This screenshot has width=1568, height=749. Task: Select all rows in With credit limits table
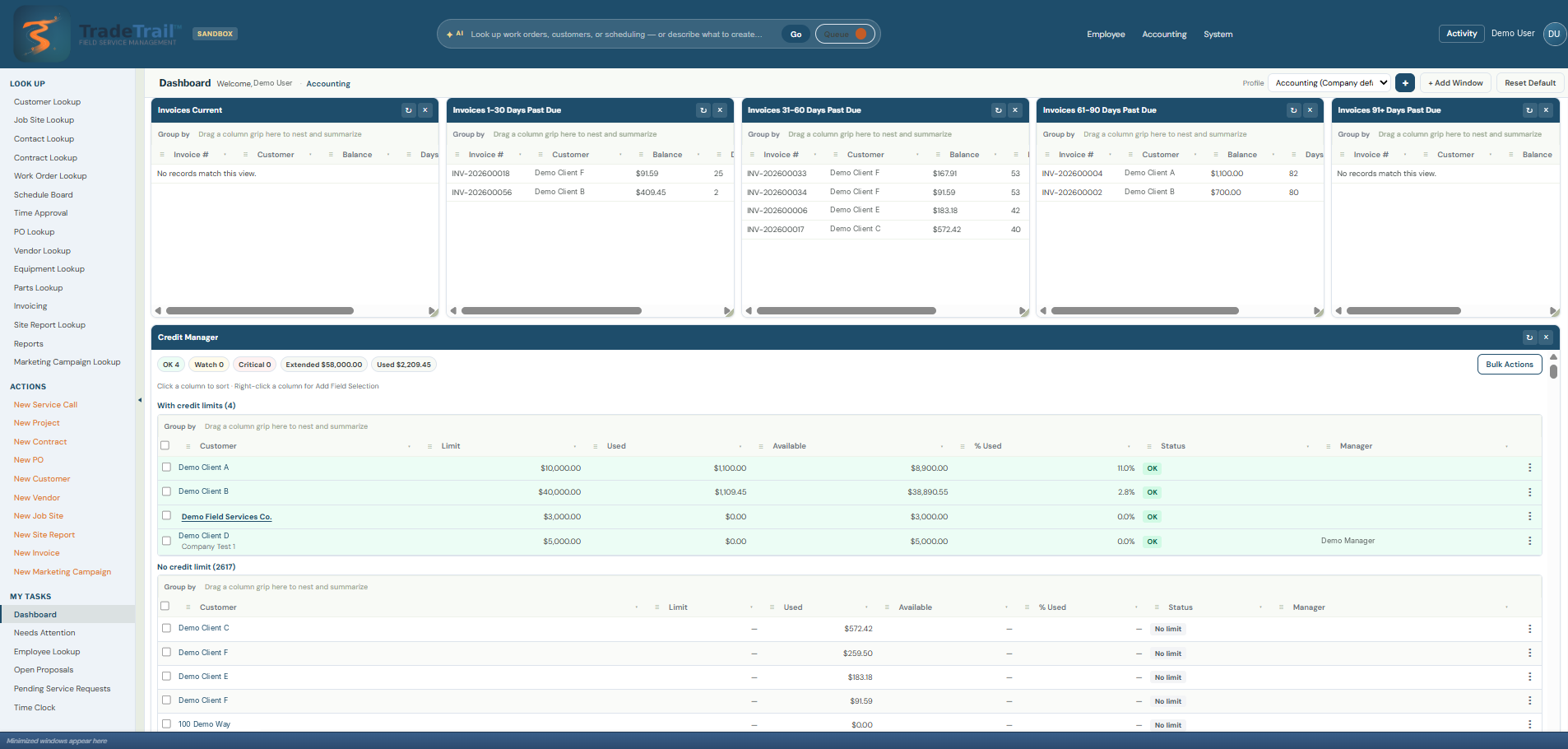pyautogui.click(x=165, y=445)
